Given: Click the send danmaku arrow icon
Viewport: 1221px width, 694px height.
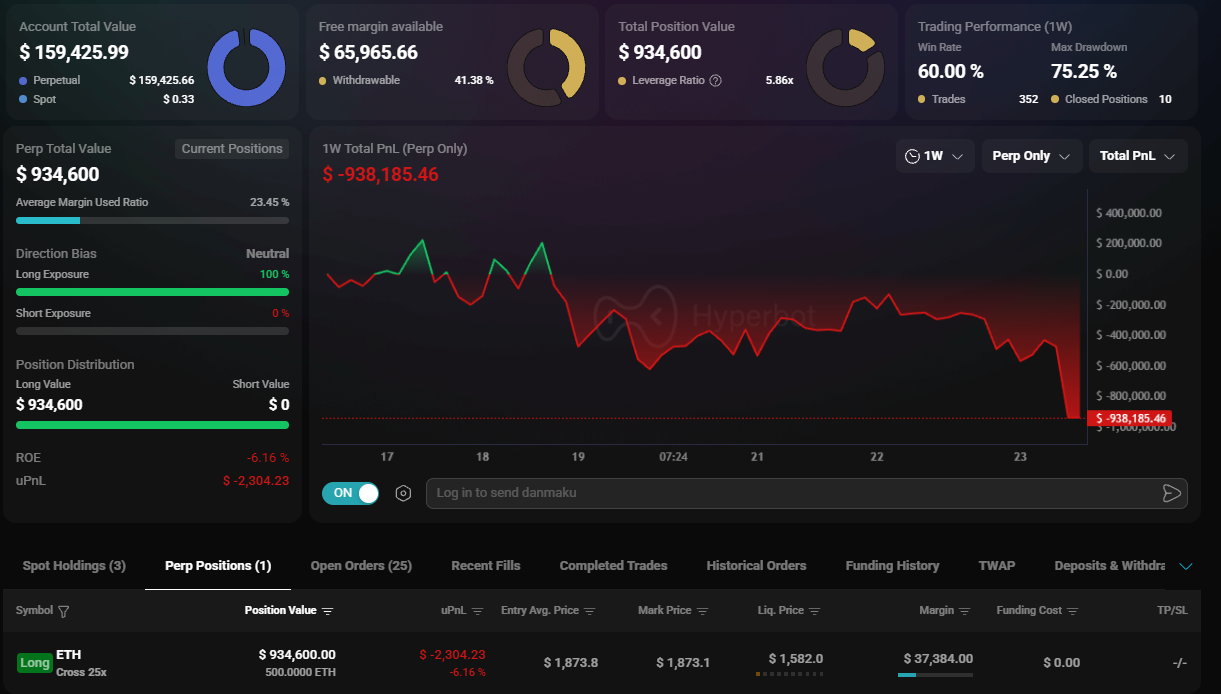Looking at the screenshot, I should (x=1171, y=493).
